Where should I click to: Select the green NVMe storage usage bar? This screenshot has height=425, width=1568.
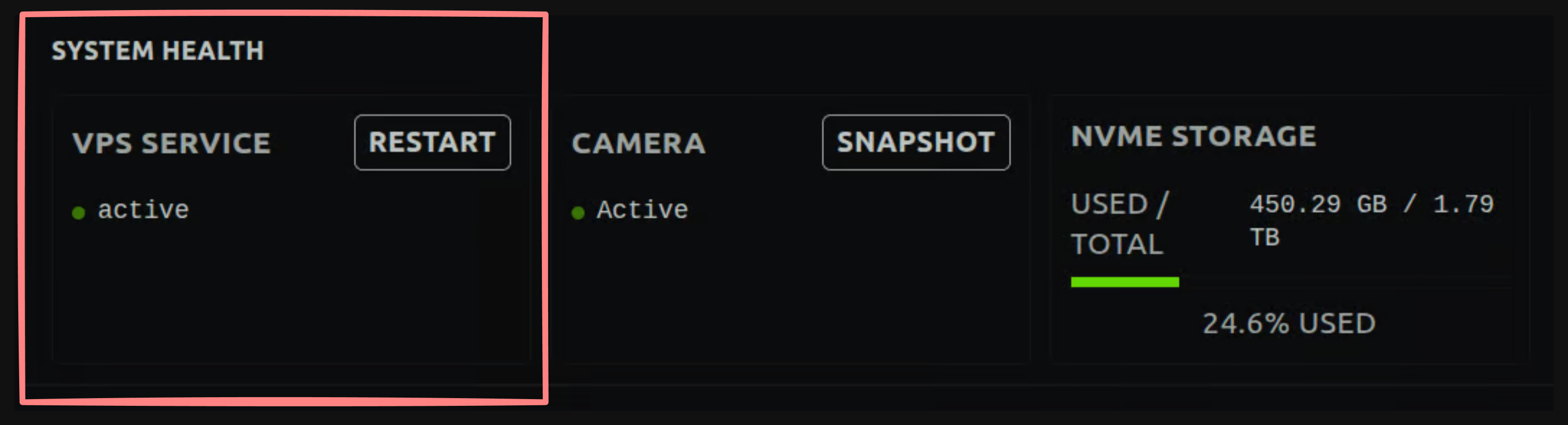1124,282
